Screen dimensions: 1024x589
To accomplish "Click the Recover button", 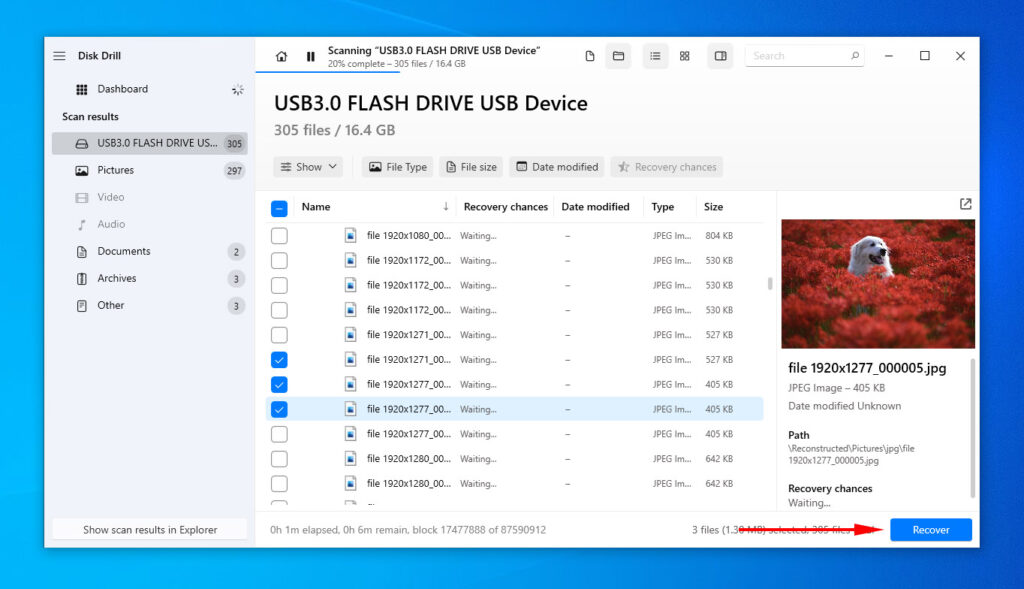I will 930,529.
